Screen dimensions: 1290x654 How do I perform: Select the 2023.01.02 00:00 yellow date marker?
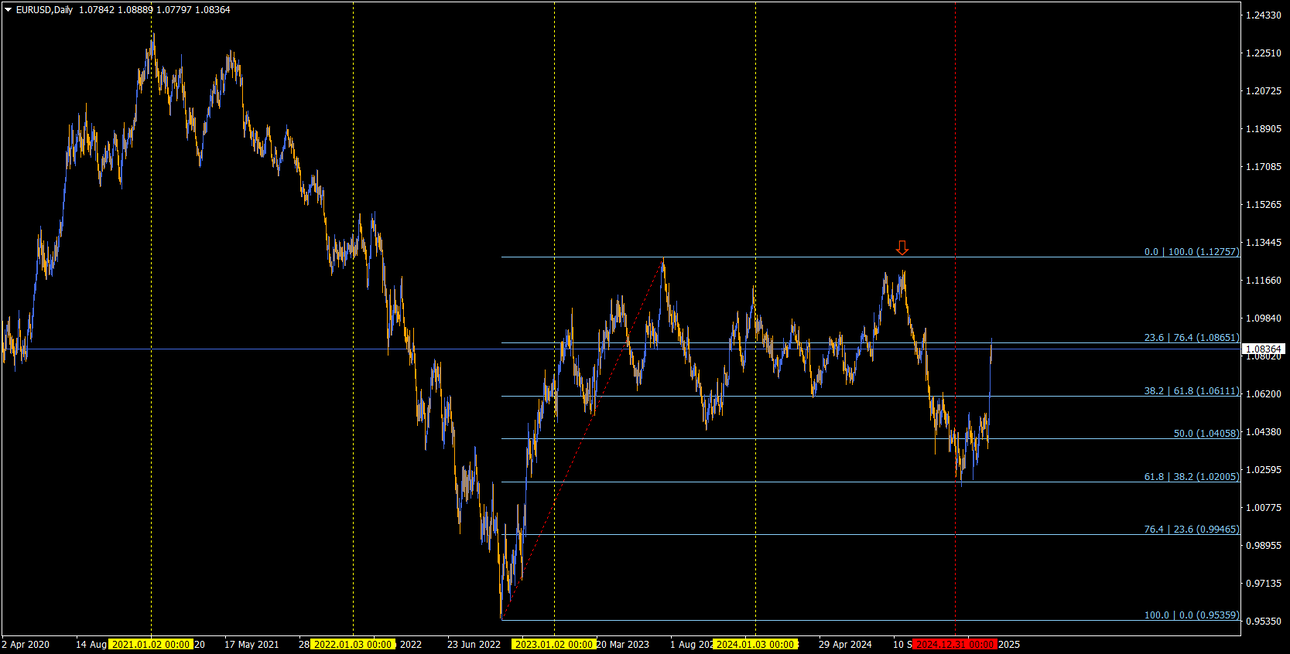(x=554, y=645)
